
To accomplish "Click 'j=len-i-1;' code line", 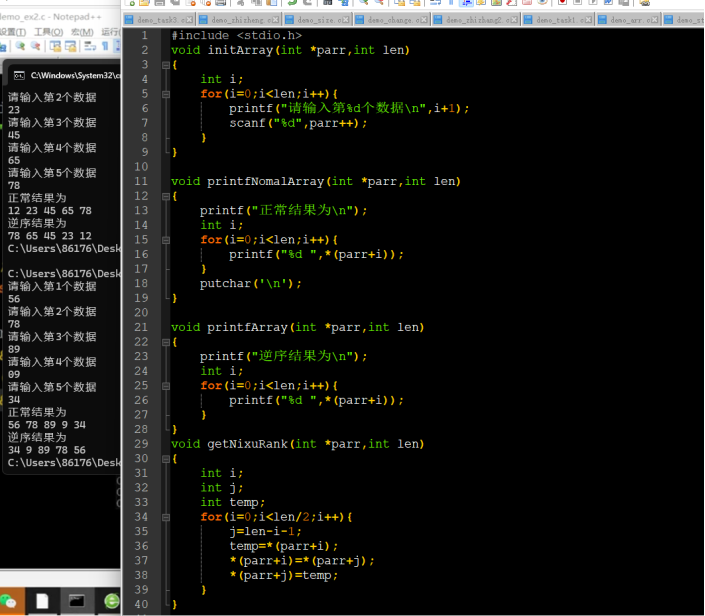I will coord(265,531).
